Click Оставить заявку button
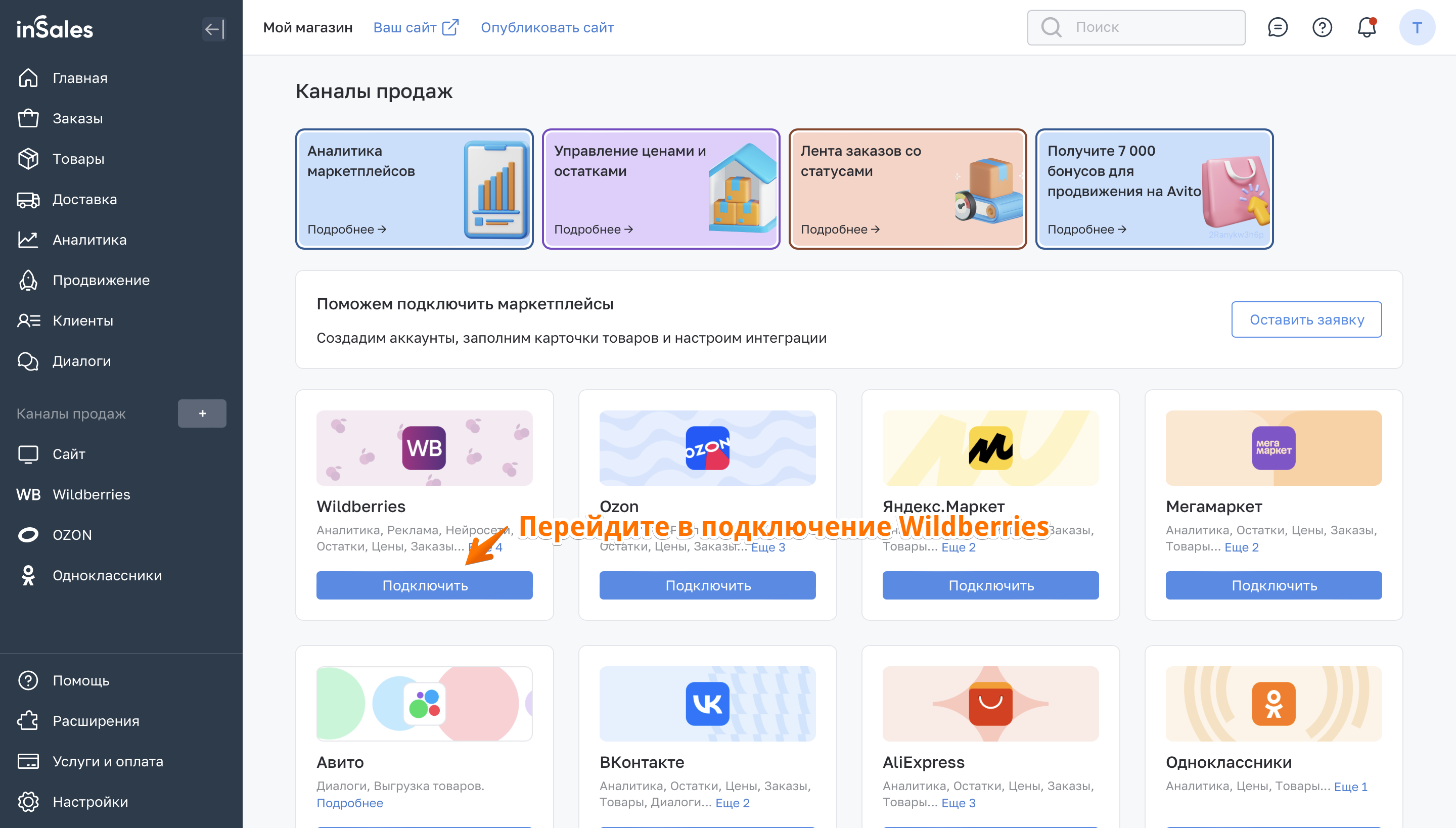Screen dimensions: 1456x828 [x=1306, y=319]
